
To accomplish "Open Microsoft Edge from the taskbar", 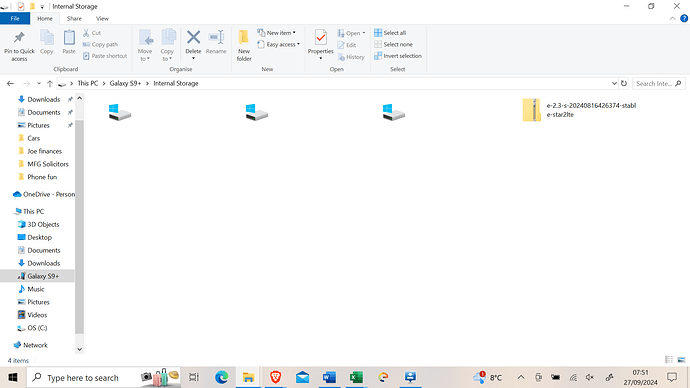I will pyautogui.click(x=221, y=377).
